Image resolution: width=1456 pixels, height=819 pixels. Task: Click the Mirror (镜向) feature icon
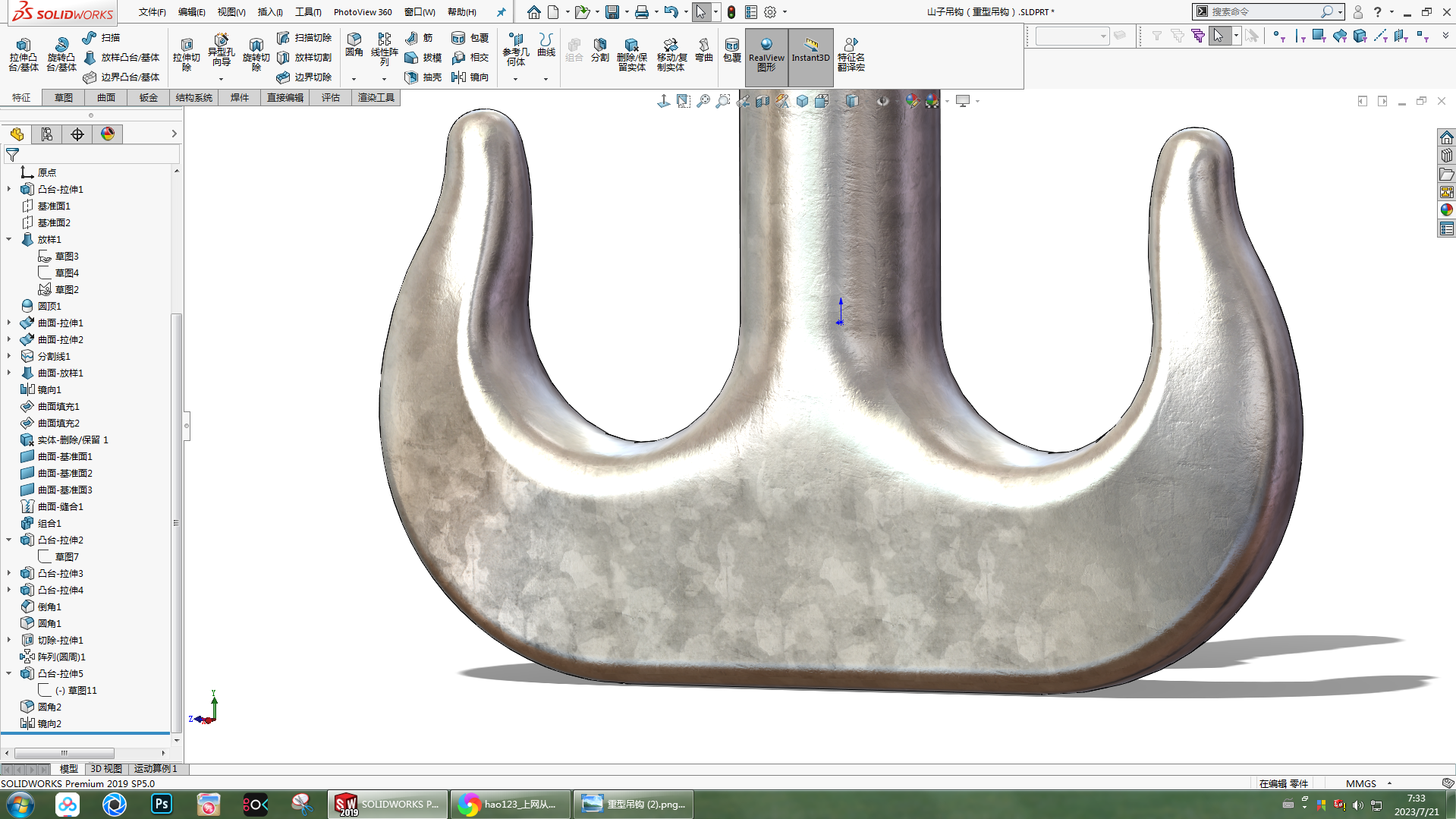click(458, 77)
